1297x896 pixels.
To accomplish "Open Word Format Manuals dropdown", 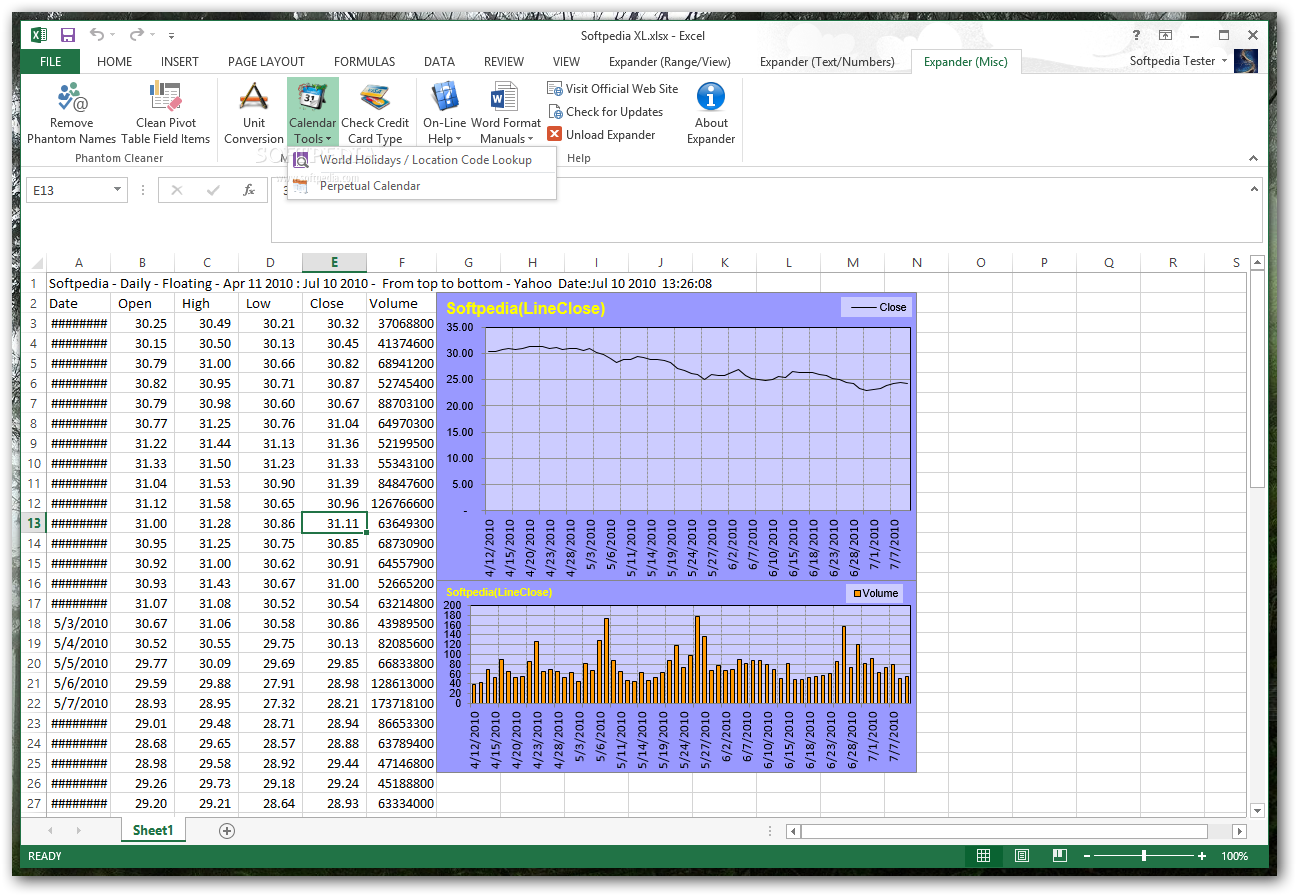I will click(x=506, y=113).
